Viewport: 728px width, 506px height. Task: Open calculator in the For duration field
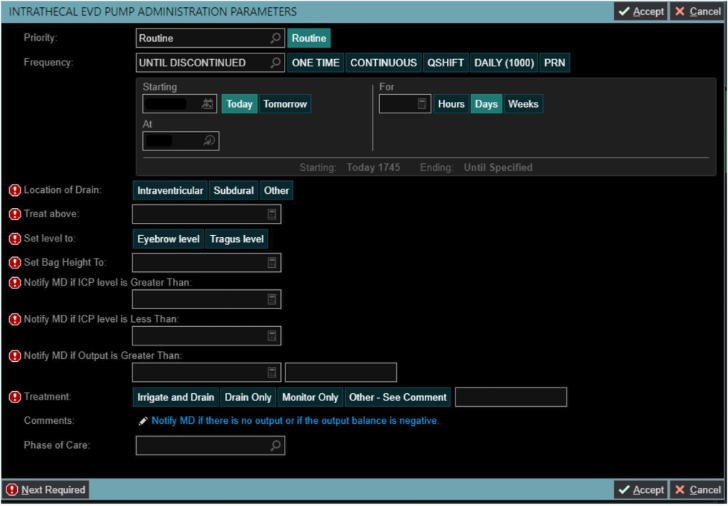[422, 104]
